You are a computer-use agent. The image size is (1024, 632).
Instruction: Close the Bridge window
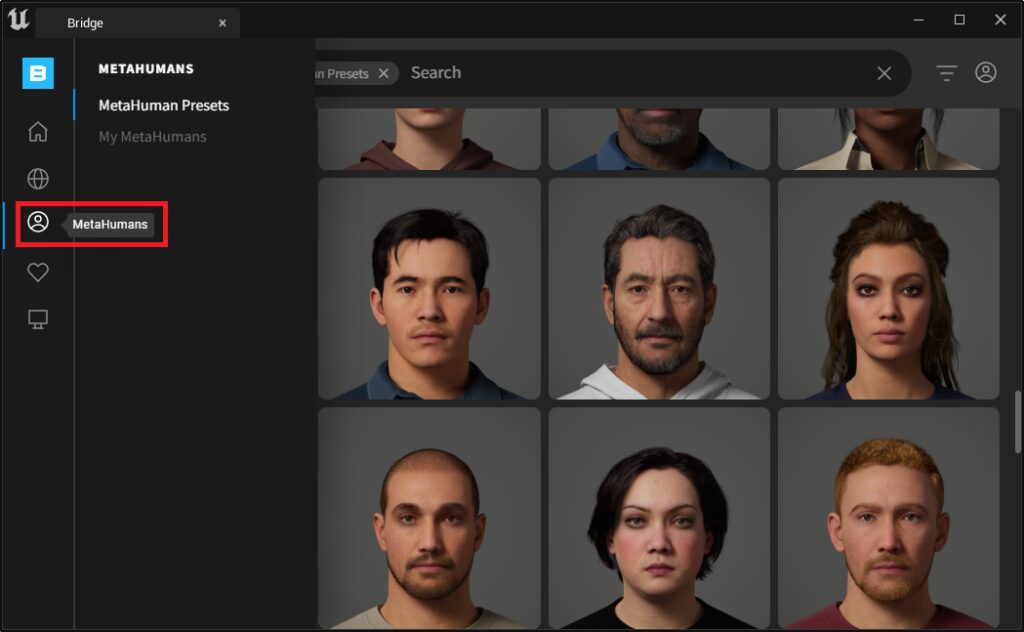point(1000,20)
